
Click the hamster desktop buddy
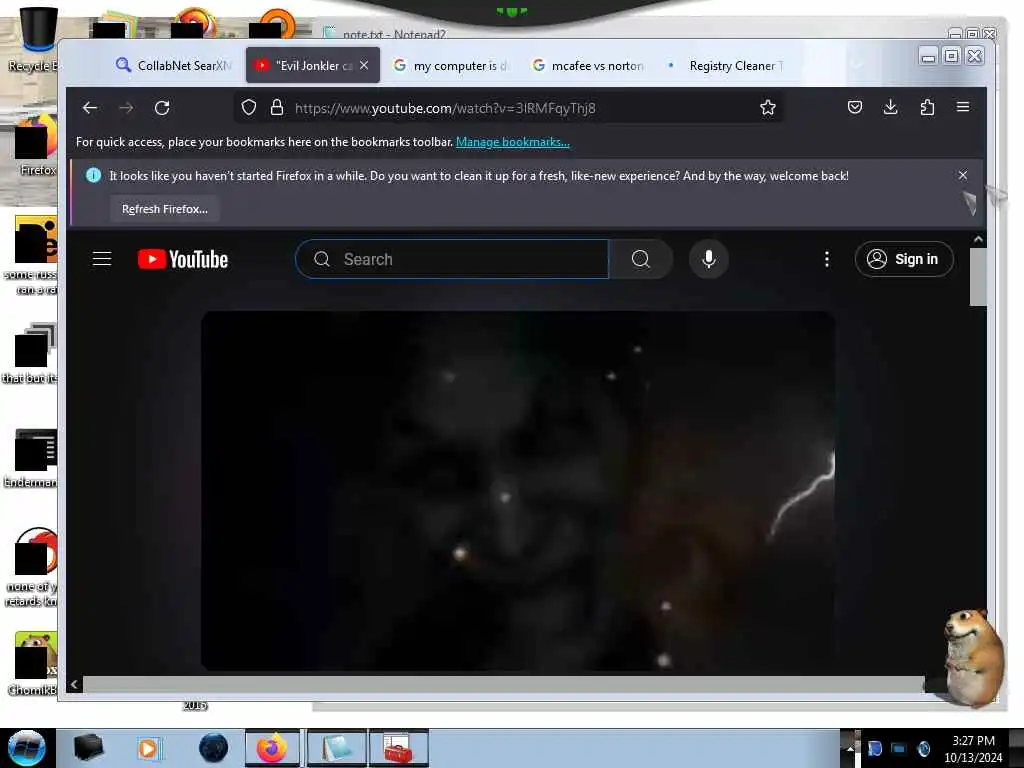(974, 657)
